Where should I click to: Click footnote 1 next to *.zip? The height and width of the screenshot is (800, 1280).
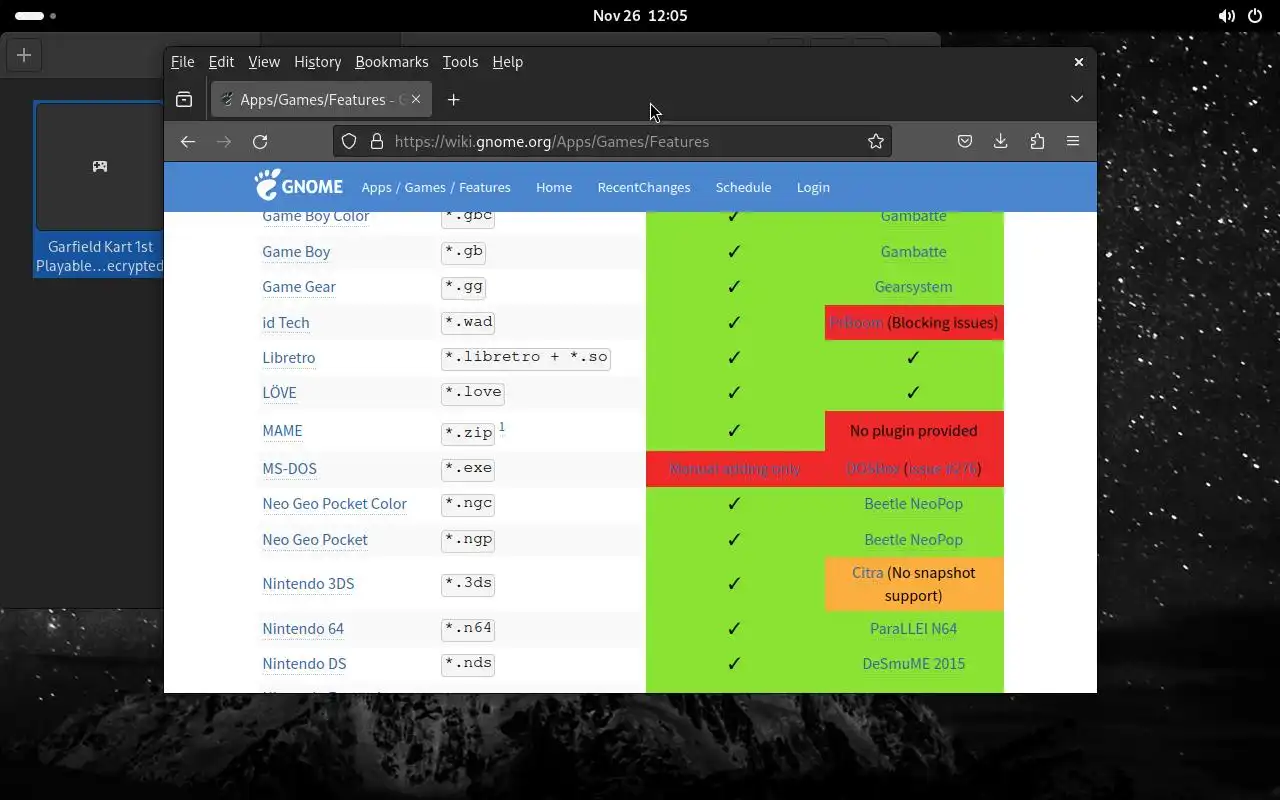[502, 427]
